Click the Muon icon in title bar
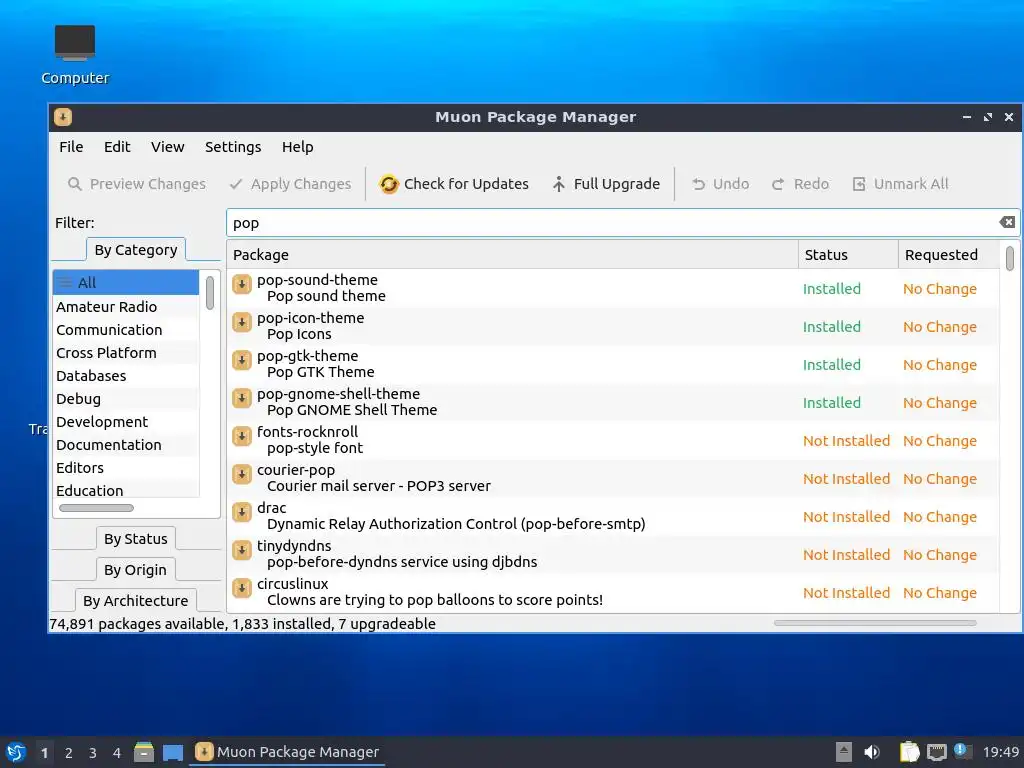This screenshot has height=768, width=1024. tap(63, 117)
